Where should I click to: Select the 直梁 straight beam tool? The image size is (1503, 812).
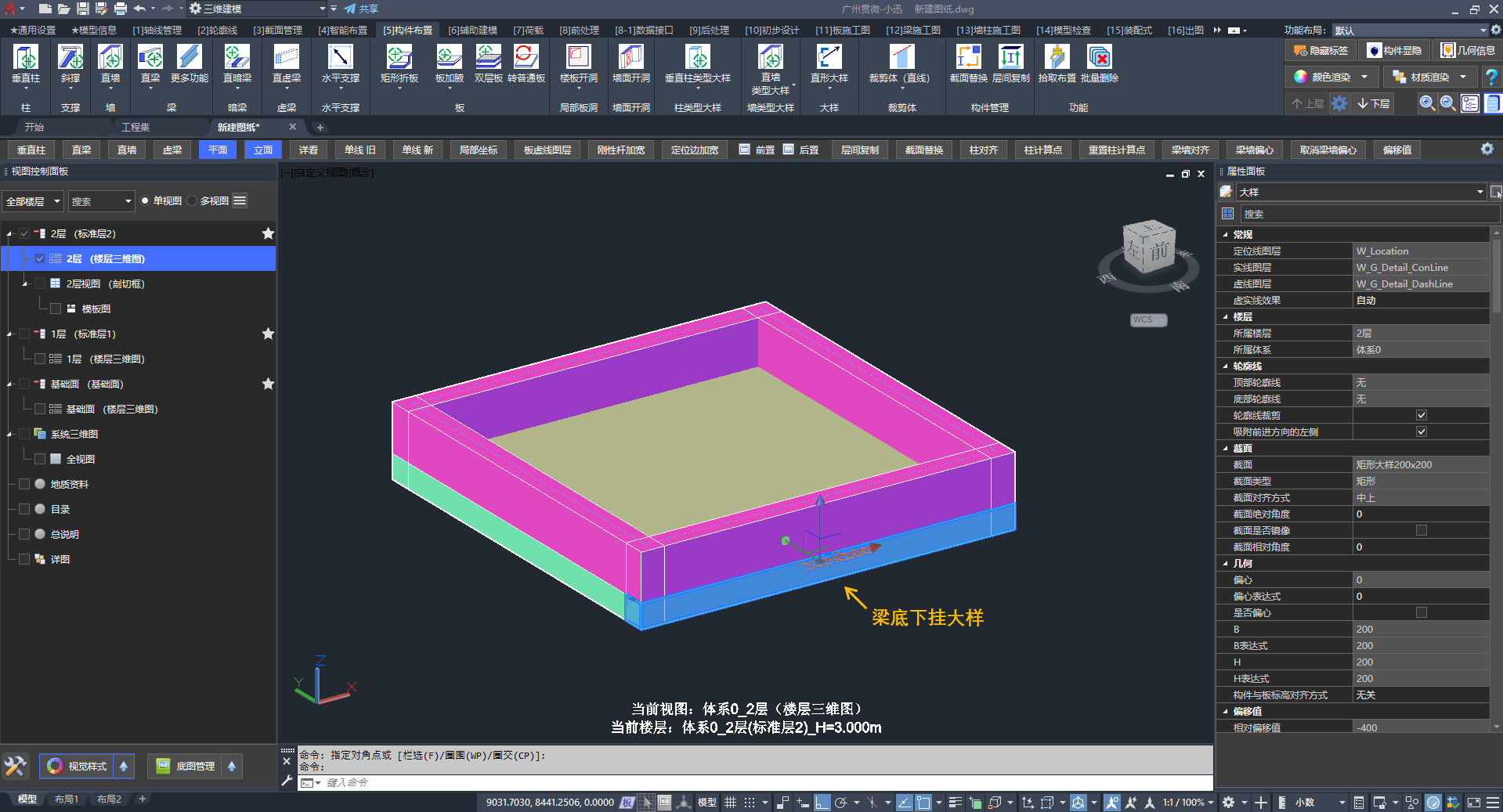[x=150, y=63]
